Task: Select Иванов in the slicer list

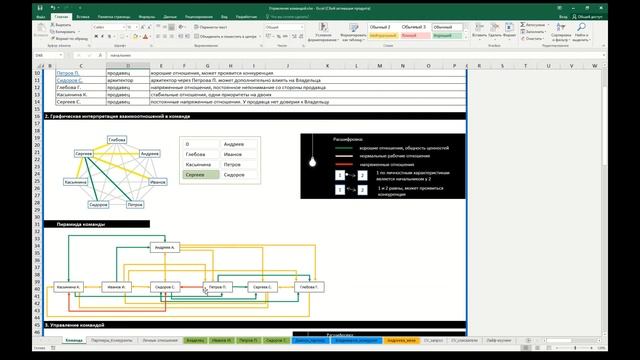Action: point(239,154)
